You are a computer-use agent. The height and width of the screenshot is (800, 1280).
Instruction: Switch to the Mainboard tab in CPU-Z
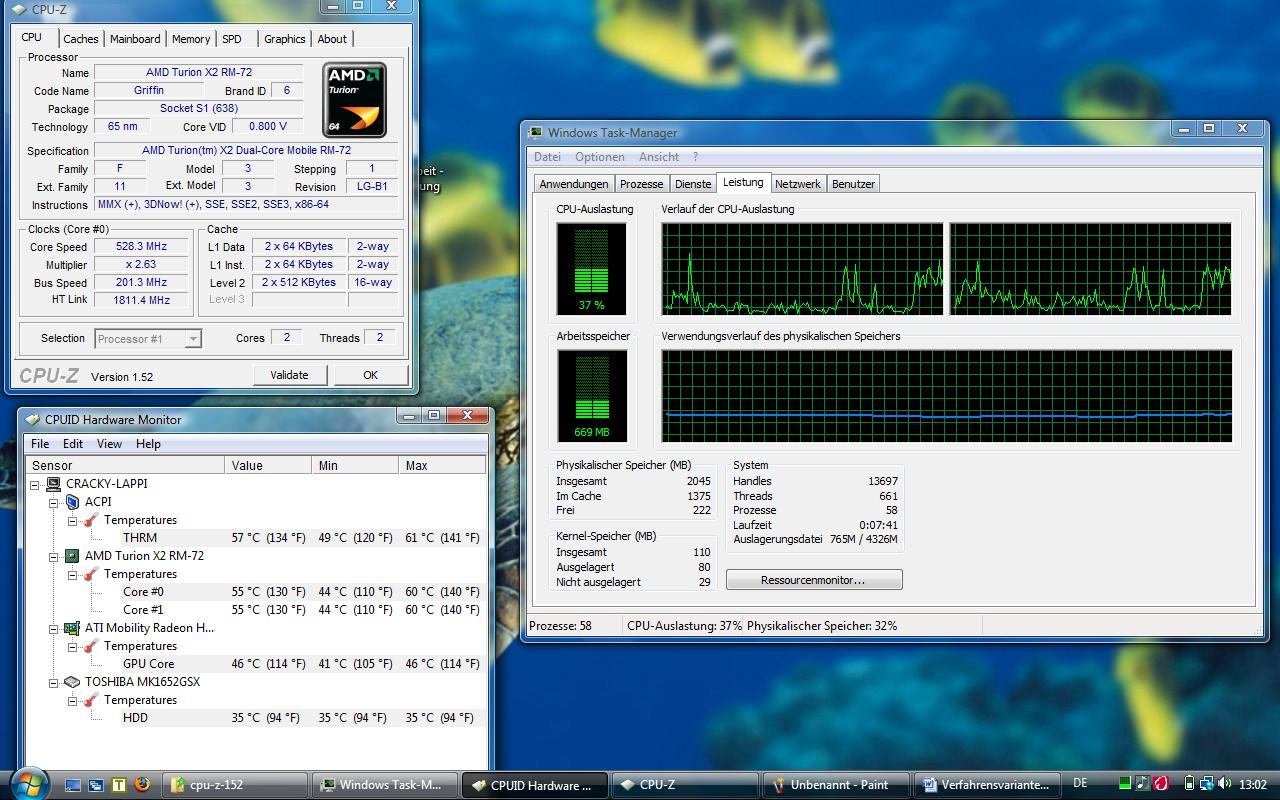pyautogui.click(x=135, y=39)
